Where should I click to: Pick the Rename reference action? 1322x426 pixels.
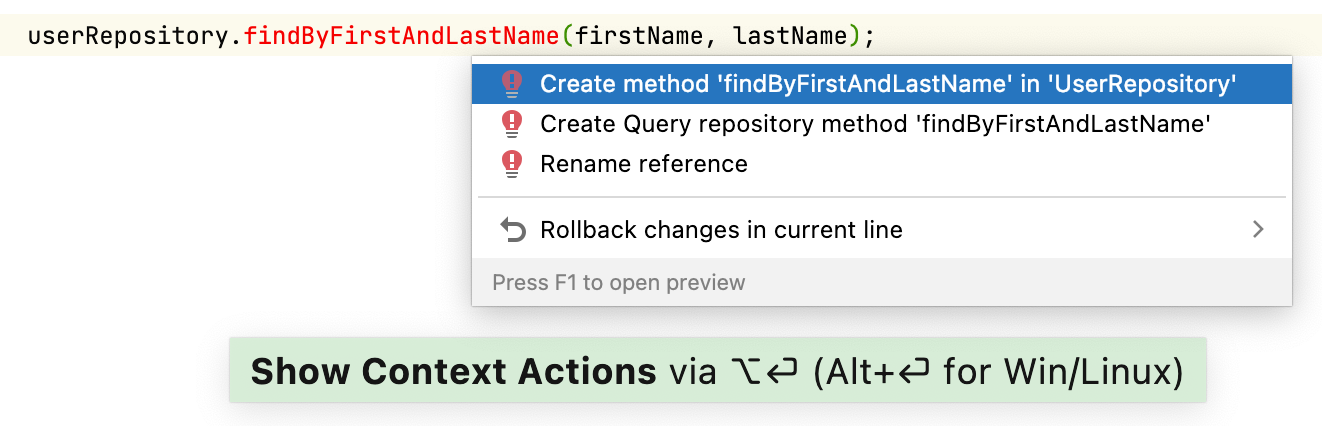(644, 164)
